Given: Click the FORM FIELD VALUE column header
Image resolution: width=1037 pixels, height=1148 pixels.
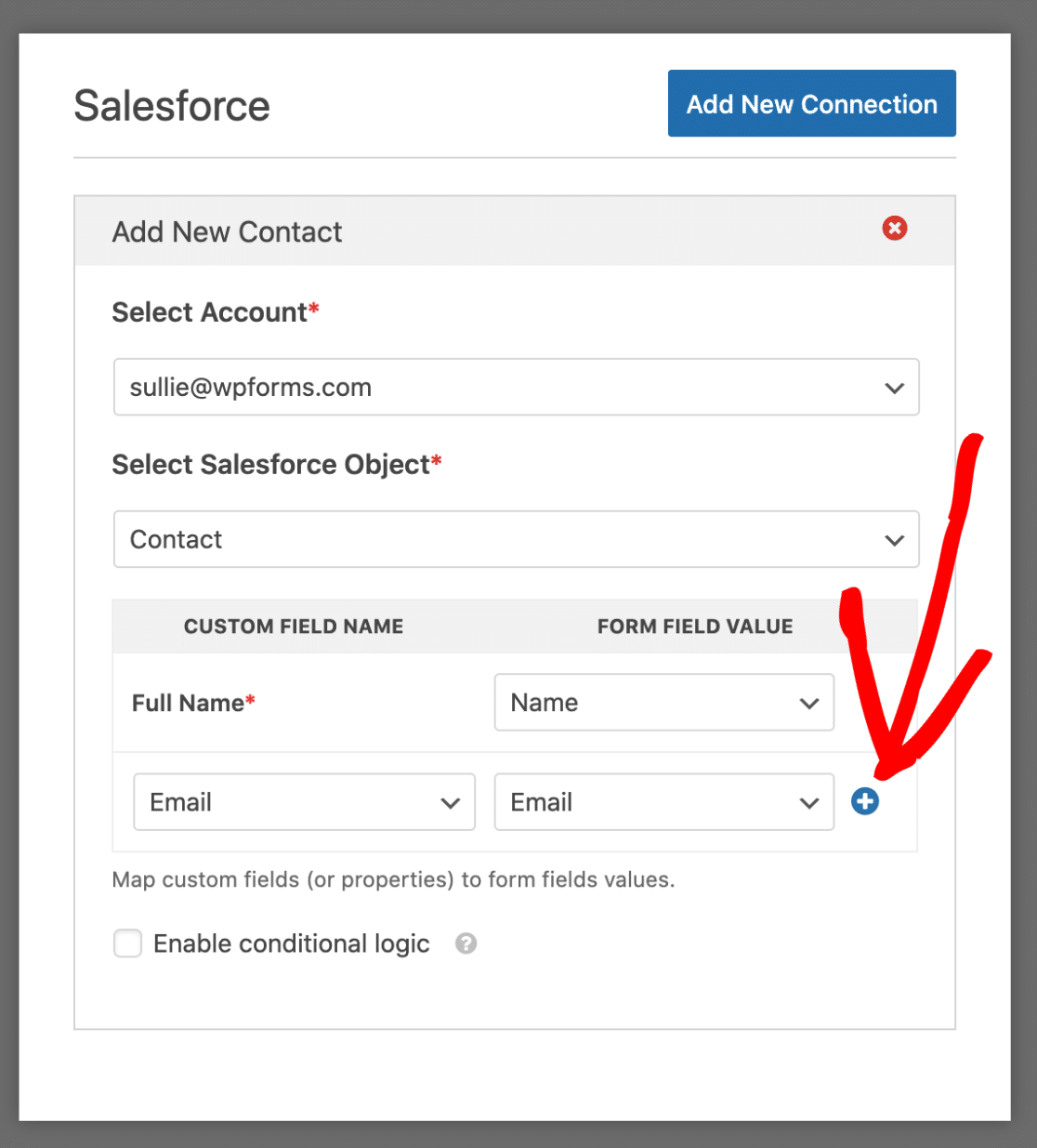Looking at the screenshot, I should (695, 627).
